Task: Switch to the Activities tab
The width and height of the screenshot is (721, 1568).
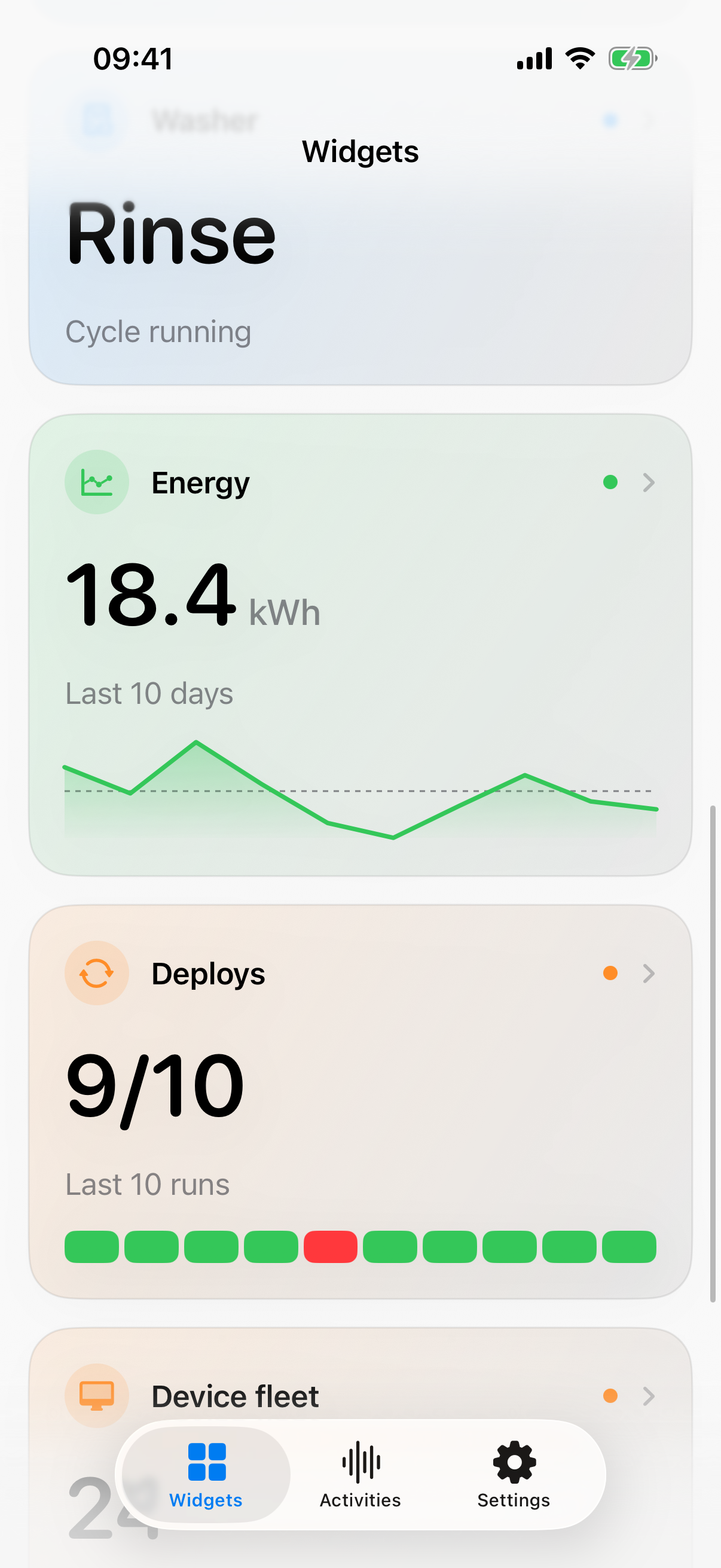Action: tap(360, 1475)
